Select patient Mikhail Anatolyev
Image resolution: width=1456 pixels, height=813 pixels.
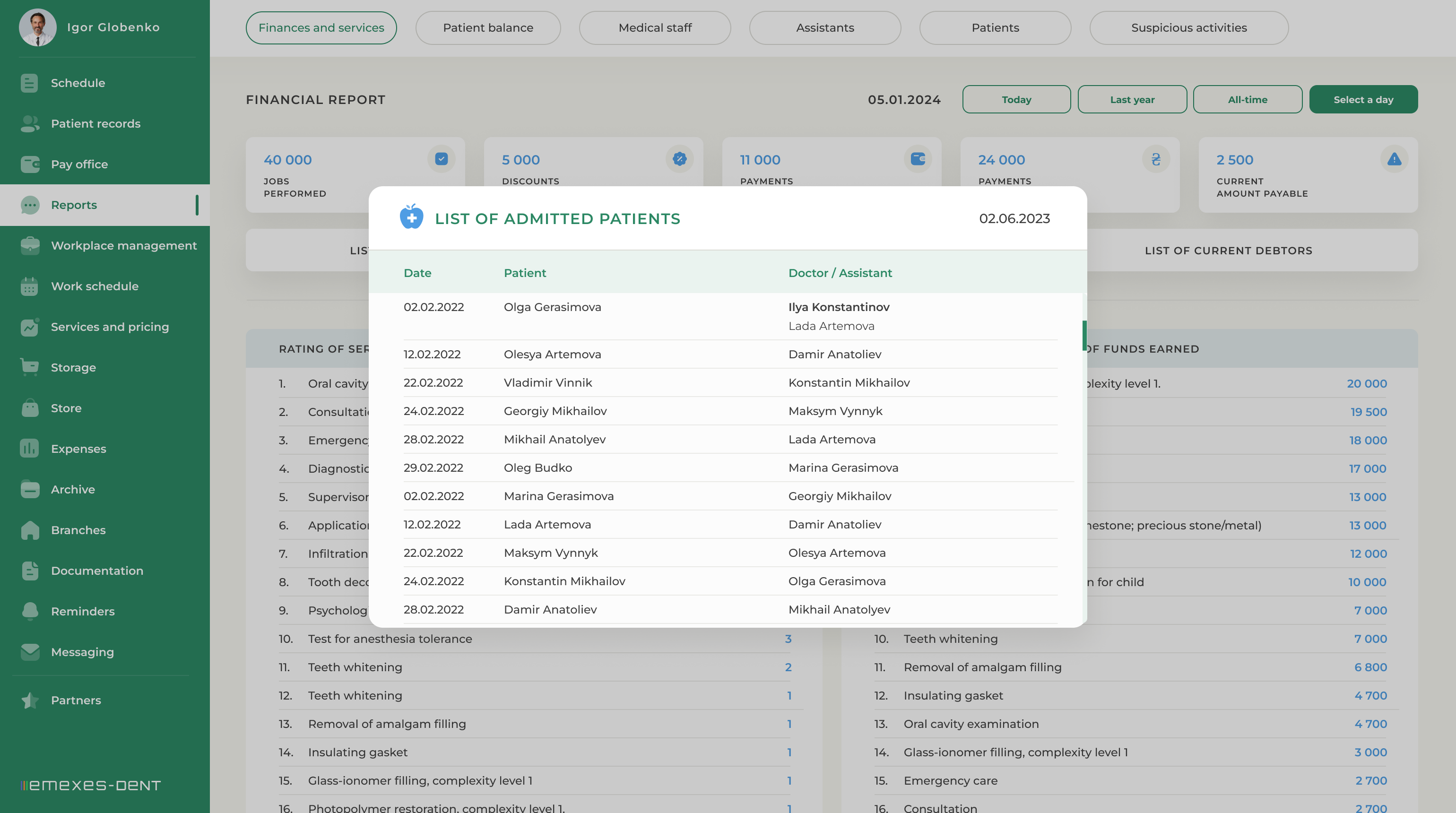click(x=555, y=440)
